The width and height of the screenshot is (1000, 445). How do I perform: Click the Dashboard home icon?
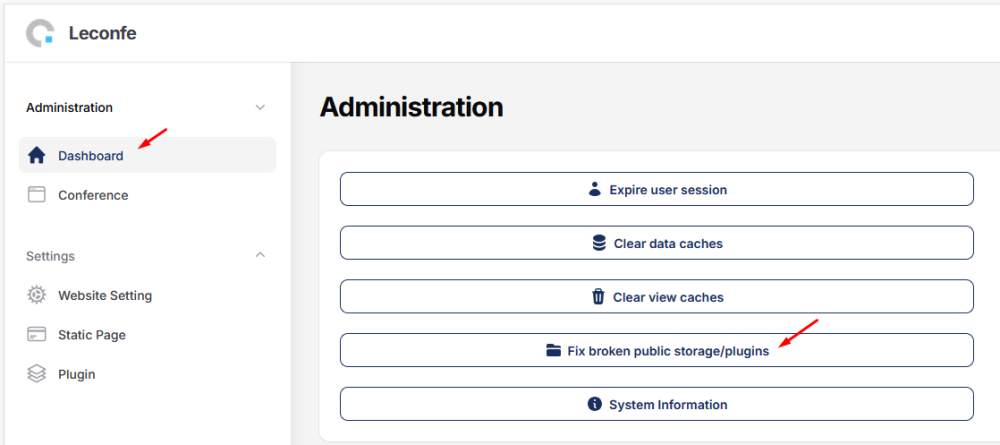[x=37, y=156]
